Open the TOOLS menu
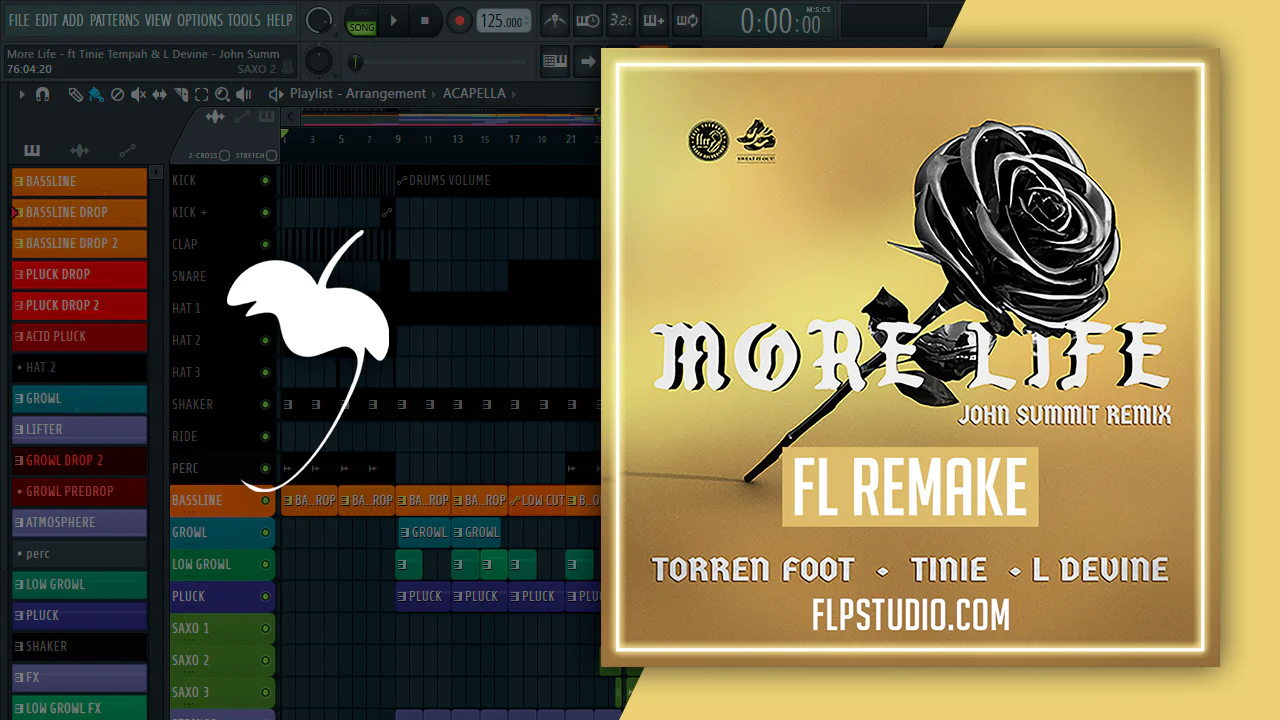The image size is (1280, 720). pyautogui.click(x=244, y=20)
